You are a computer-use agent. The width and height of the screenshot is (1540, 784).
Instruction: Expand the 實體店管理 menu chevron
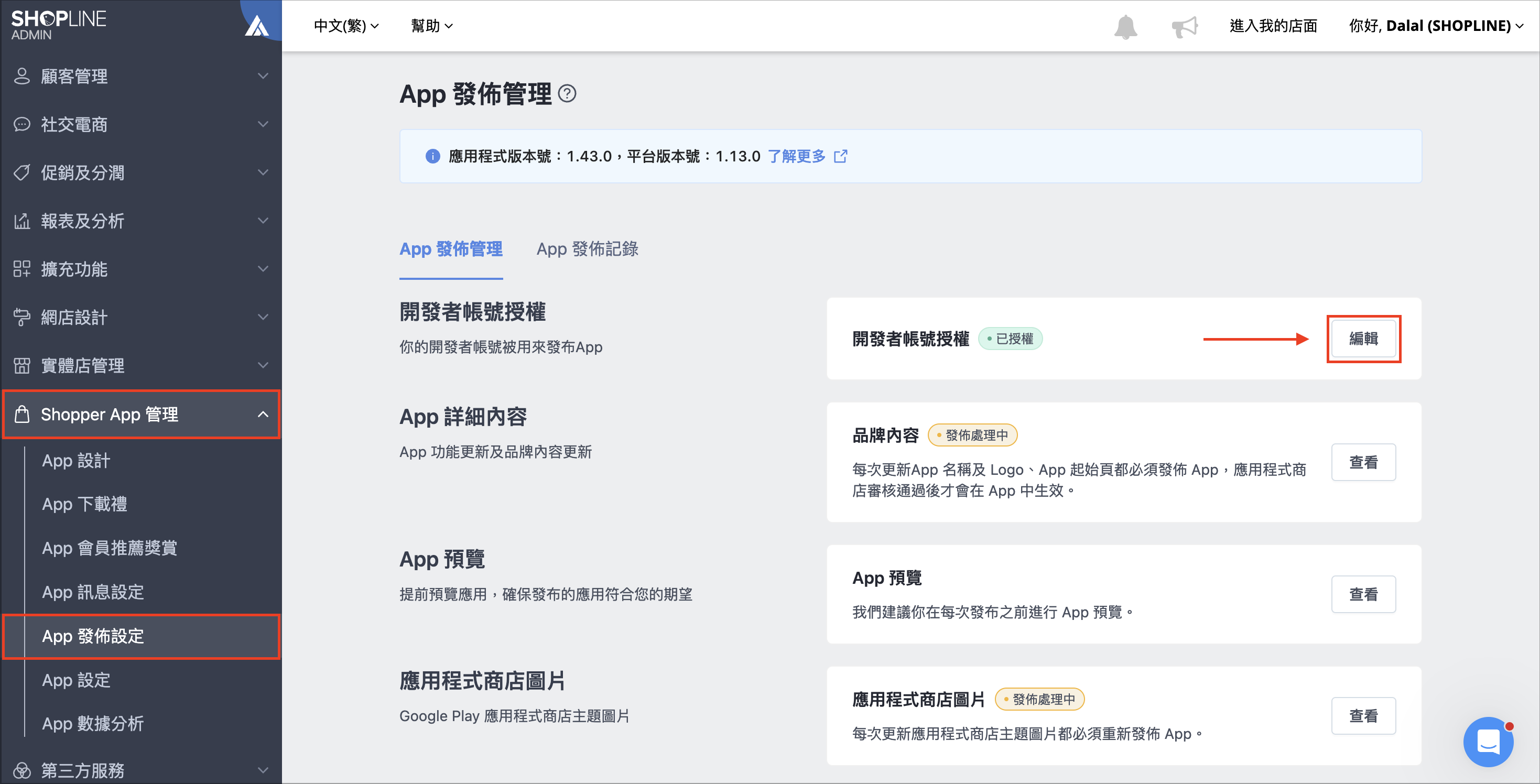(263, 366)
